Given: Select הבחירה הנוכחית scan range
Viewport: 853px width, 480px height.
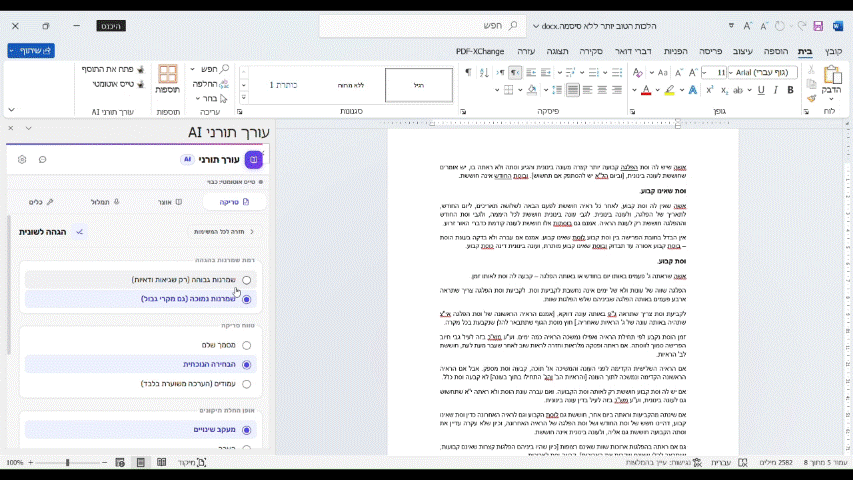Looking at the screenshot, I should (246, 365).
